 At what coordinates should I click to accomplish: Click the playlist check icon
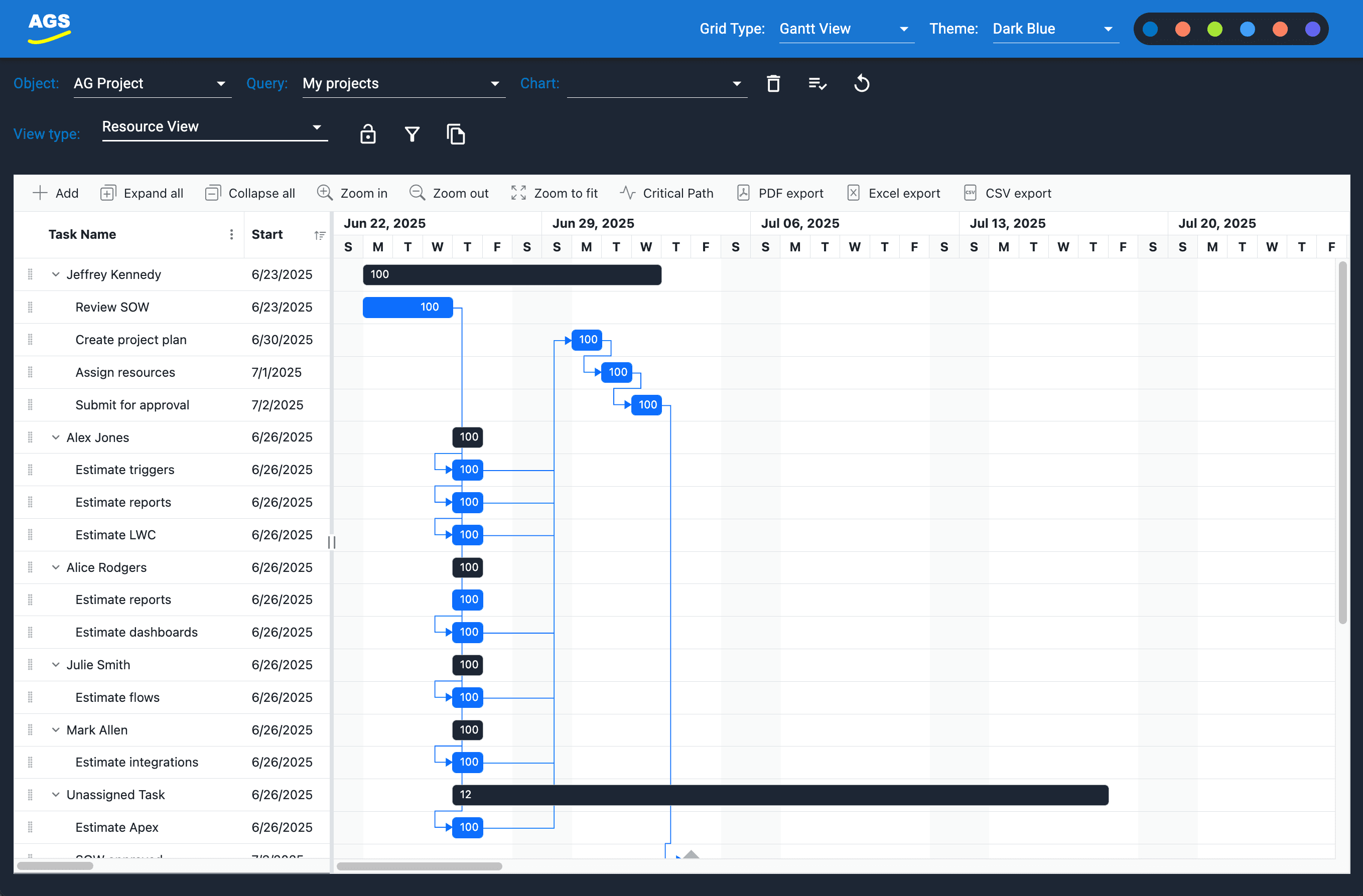click(x=816, y=84)
